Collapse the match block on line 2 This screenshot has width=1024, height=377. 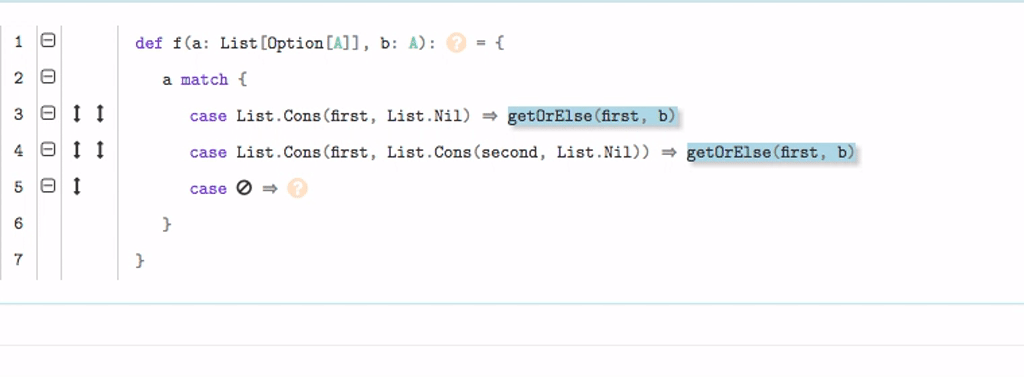click(48, 77)
